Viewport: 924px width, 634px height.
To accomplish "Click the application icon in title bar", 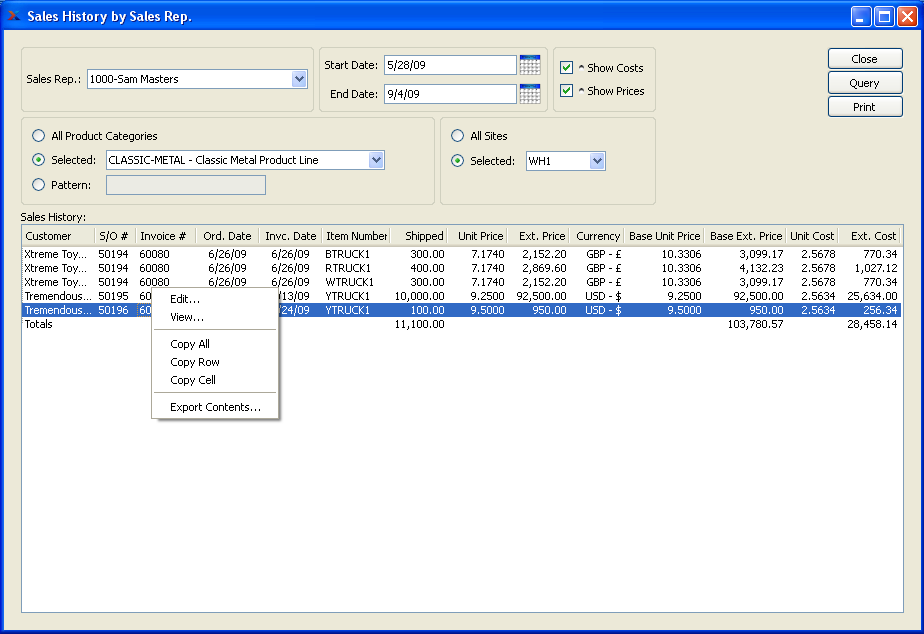I will [x=14, y=16].
